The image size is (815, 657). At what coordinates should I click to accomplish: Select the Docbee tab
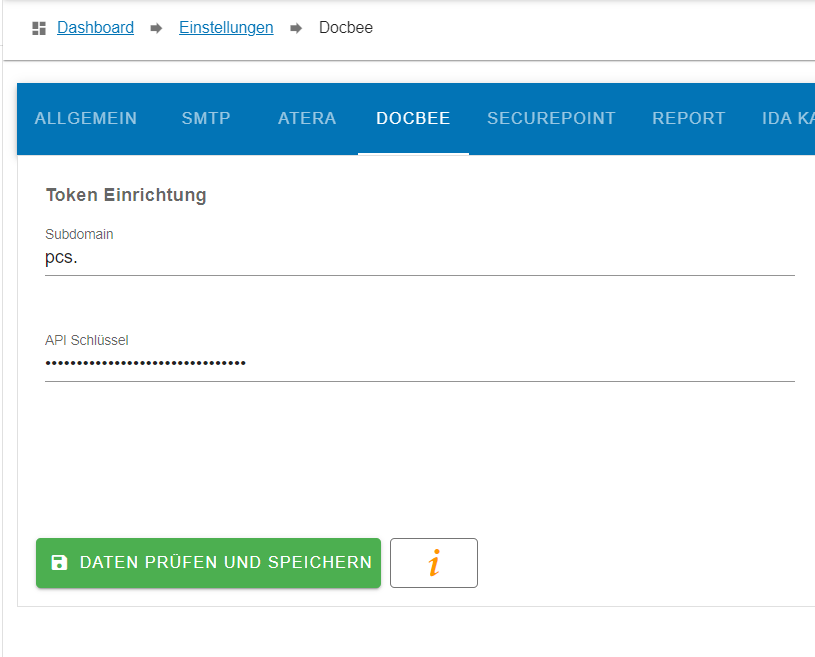tap(413, 119)
